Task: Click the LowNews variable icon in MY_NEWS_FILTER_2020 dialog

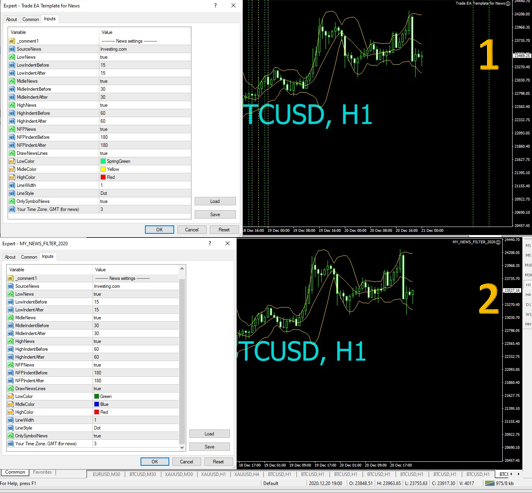Action: (11, 294)
